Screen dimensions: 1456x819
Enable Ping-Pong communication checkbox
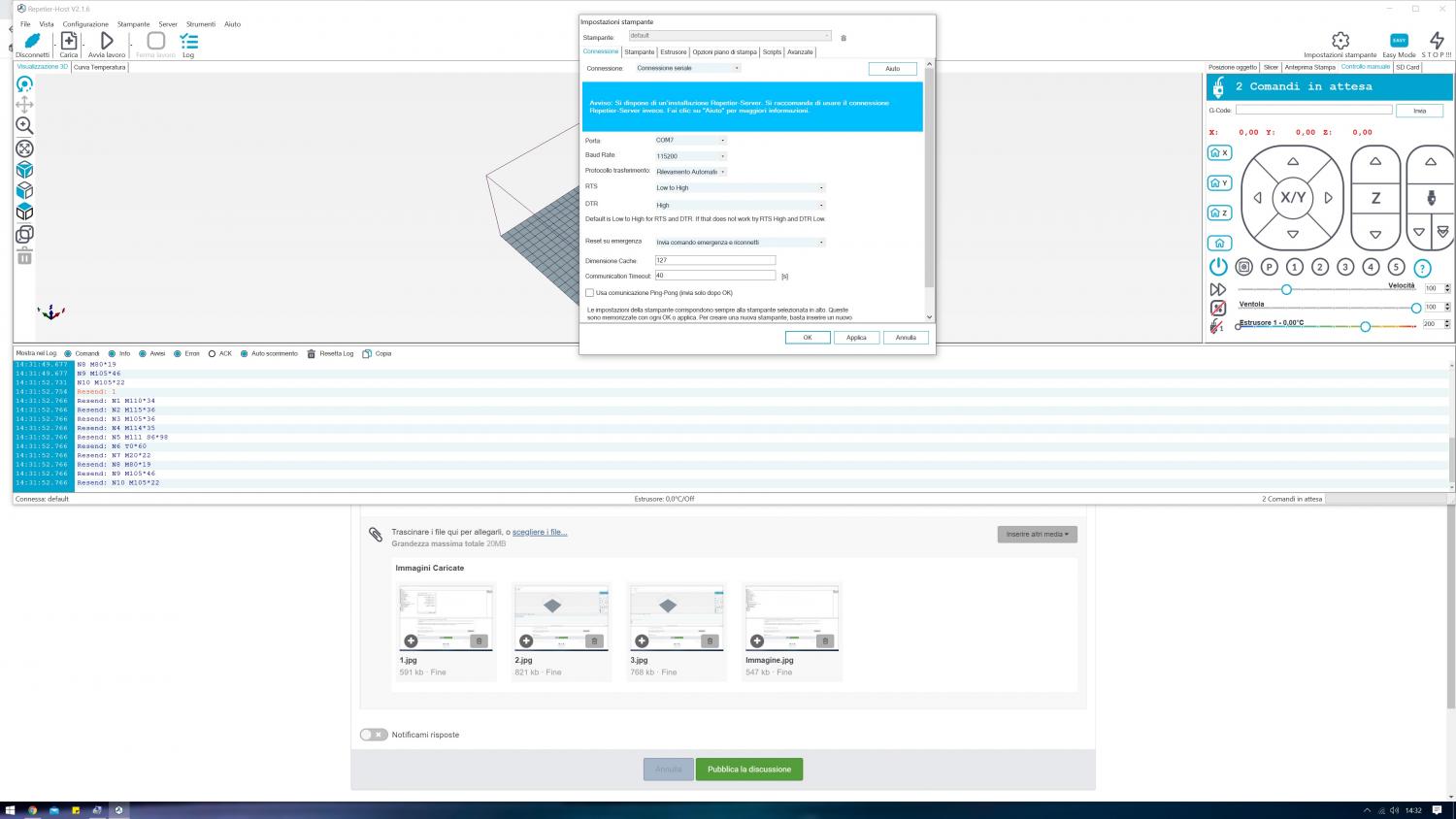tap(589, 293)
